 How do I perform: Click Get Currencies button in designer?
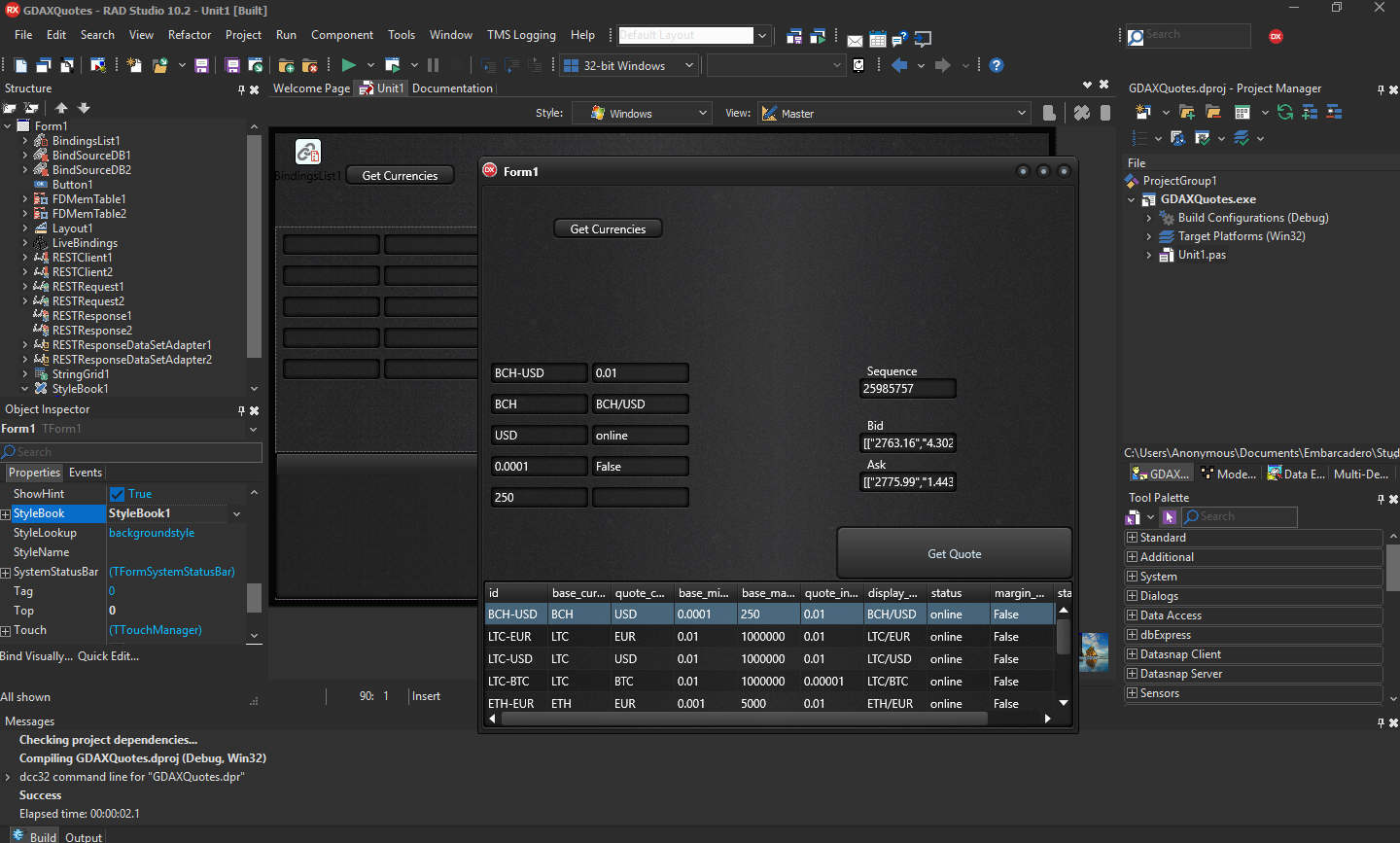click(400, 175)
